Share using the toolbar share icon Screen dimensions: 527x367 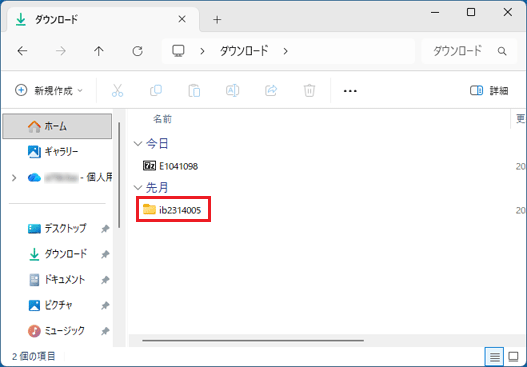point(271,91)
